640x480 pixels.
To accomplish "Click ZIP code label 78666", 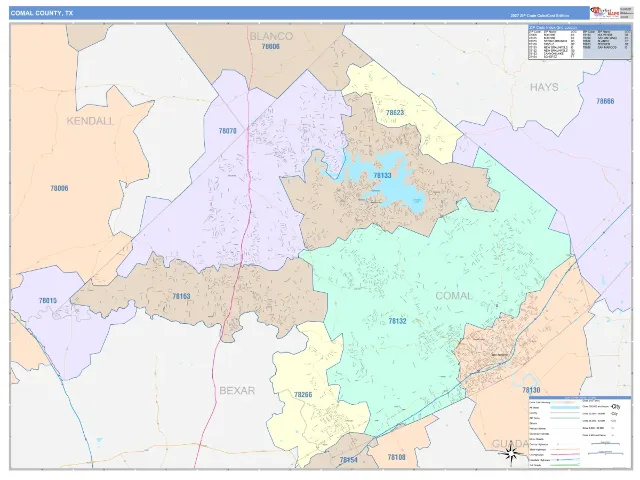I will point(605,101).
